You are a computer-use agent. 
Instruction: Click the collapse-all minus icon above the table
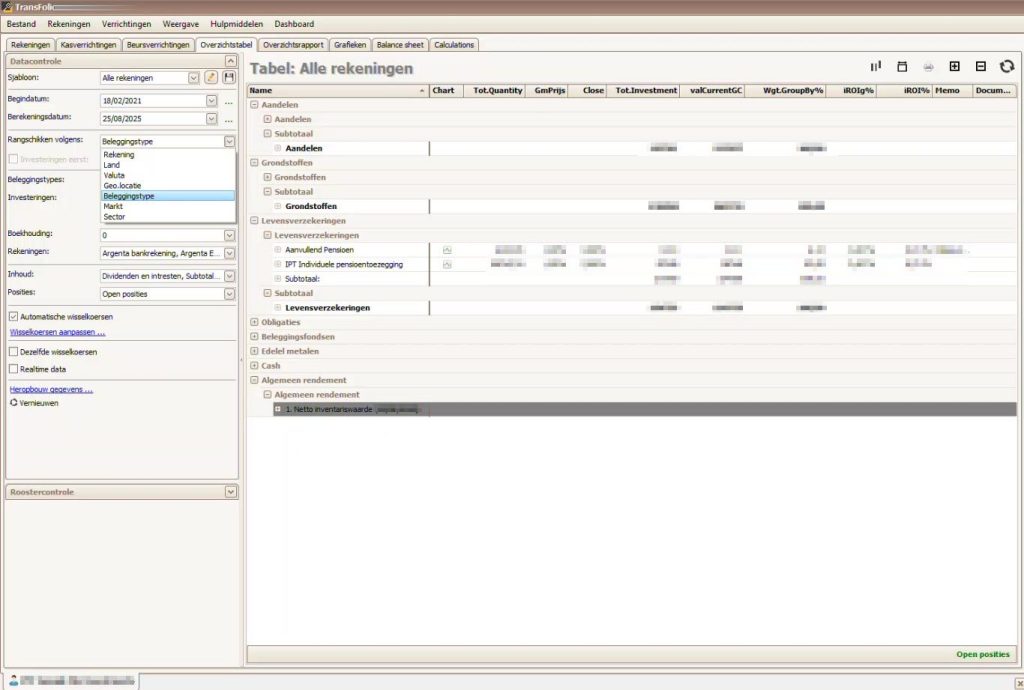click(981, 66)
